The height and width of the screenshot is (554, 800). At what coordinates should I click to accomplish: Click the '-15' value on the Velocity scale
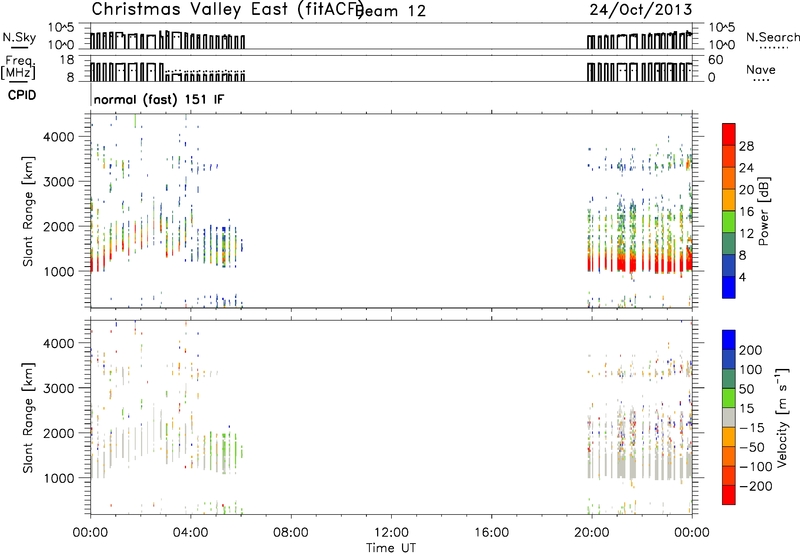click(752, 428)
